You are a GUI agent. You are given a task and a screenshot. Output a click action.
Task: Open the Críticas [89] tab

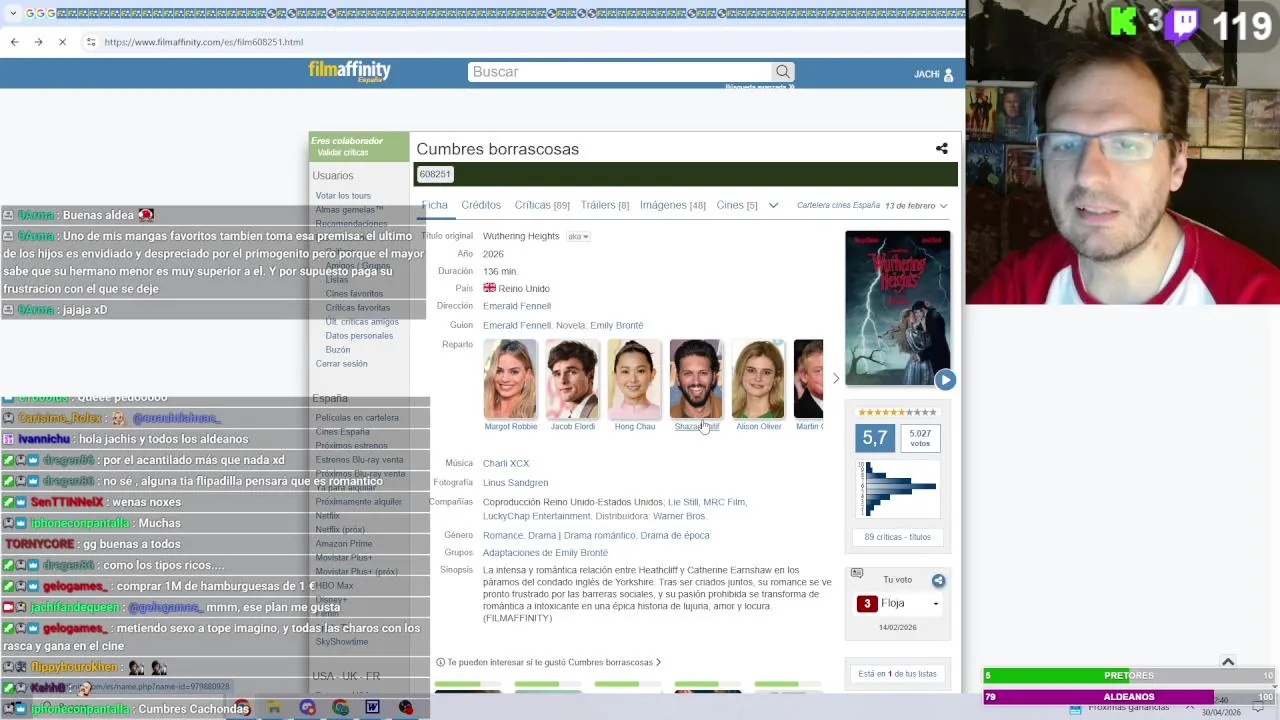542,205
